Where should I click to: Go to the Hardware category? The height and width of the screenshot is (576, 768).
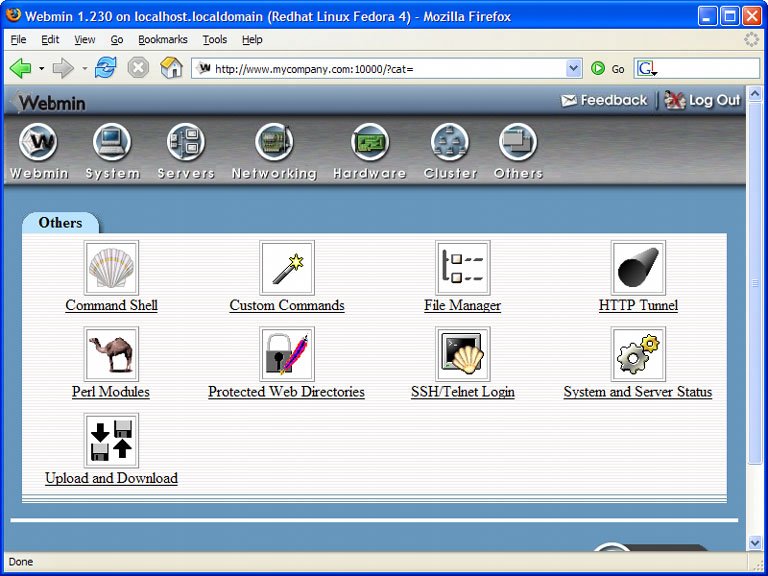[369, 143]
